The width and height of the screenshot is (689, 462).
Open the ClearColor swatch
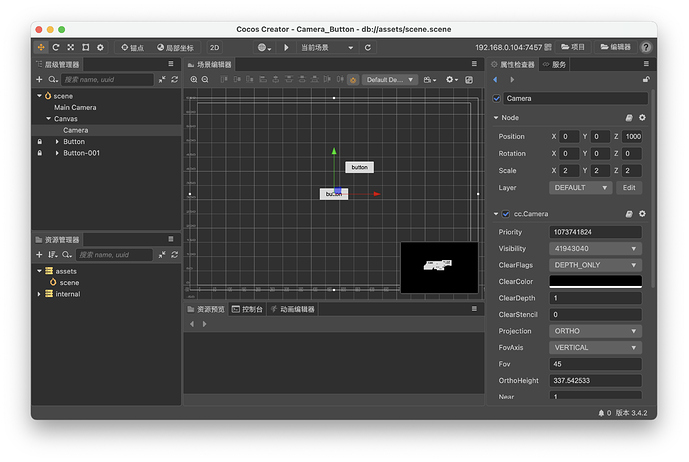click(x=595, y=282)
